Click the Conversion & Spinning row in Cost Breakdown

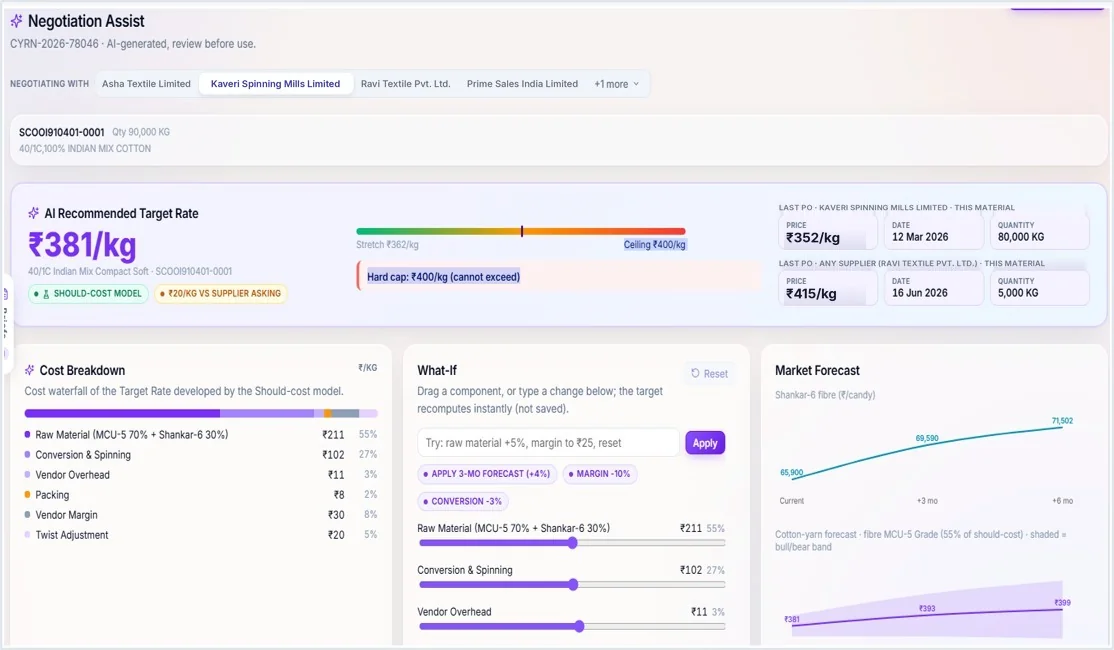tap(201, 455)
